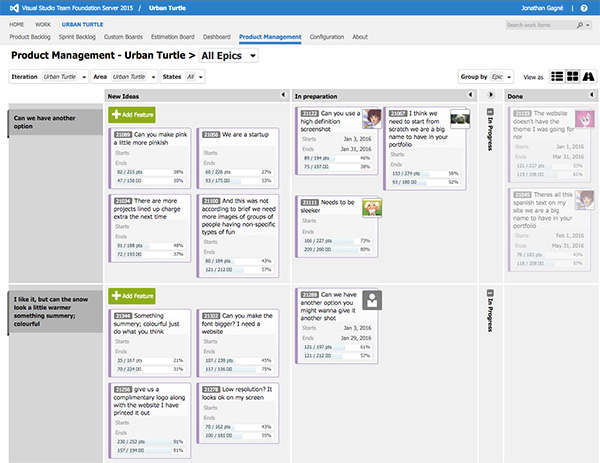Click the 230 / 252 pts progress bar
The image size is (600, 463).
click(x=150, y=442)
